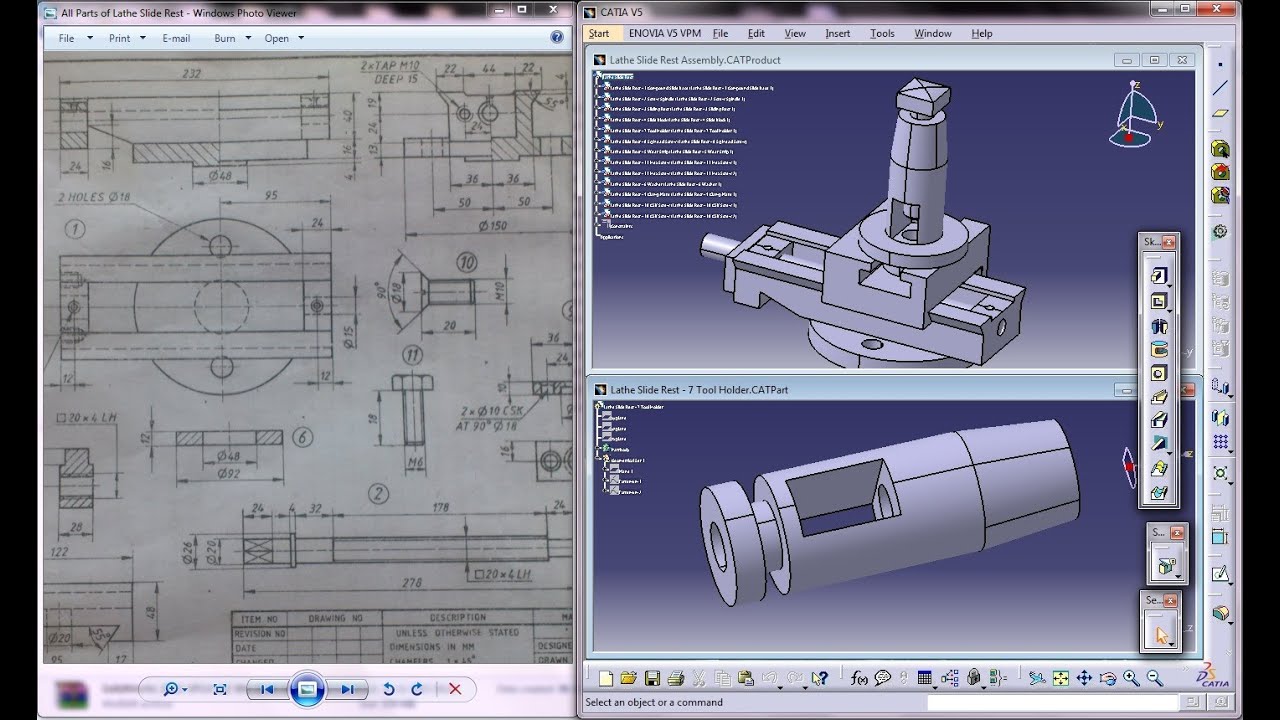Rotate photo counterclockwise

pyautogui.click(x=389, y=689)
